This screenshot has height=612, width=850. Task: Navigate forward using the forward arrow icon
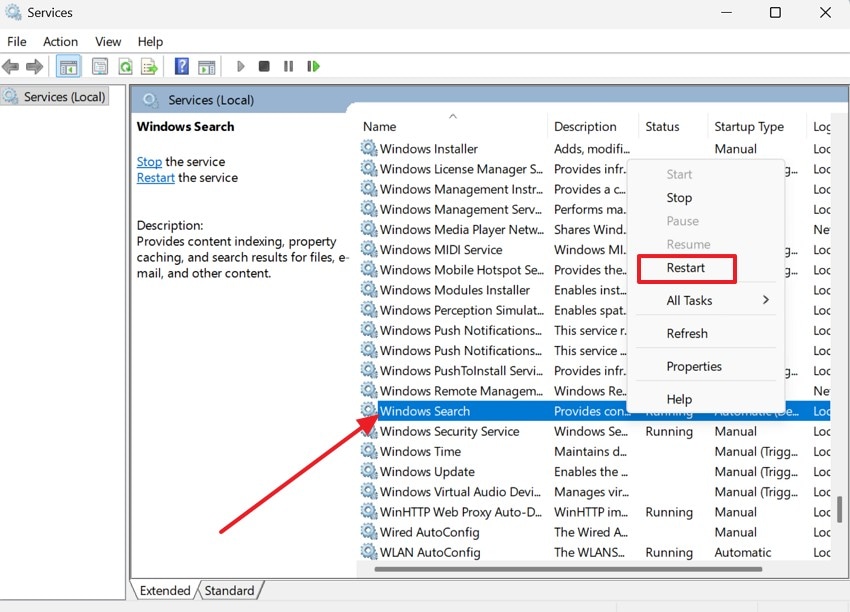[33, 66]
